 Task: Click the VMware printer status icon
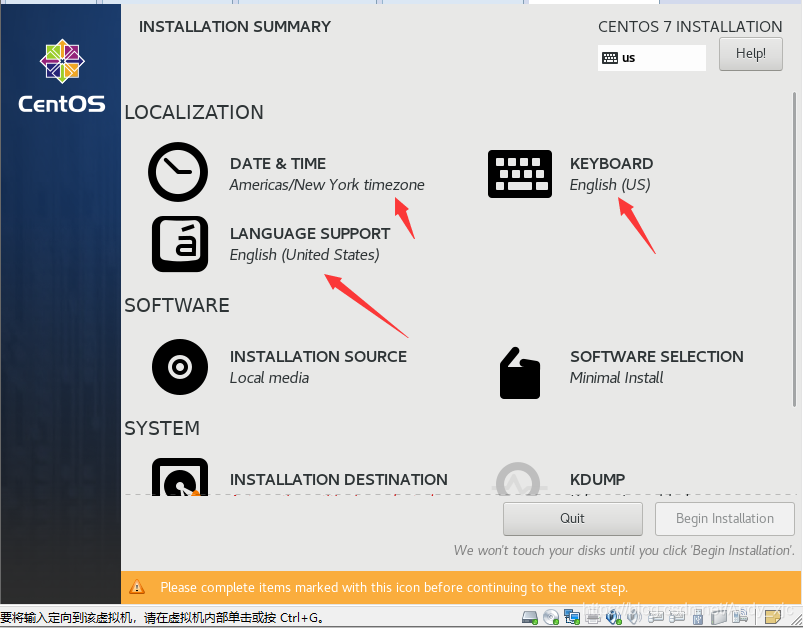point(593,618)
